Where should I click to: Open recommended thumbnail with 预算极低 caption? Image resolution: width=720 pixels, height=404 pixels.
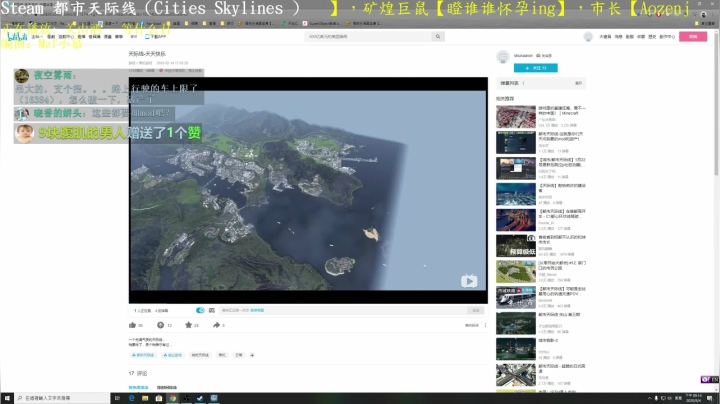point(516,246)
